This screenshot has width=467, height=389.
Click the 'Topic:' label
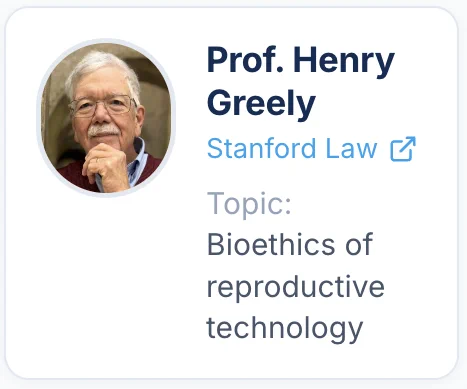pyautogui.click(x=249, y=204)
